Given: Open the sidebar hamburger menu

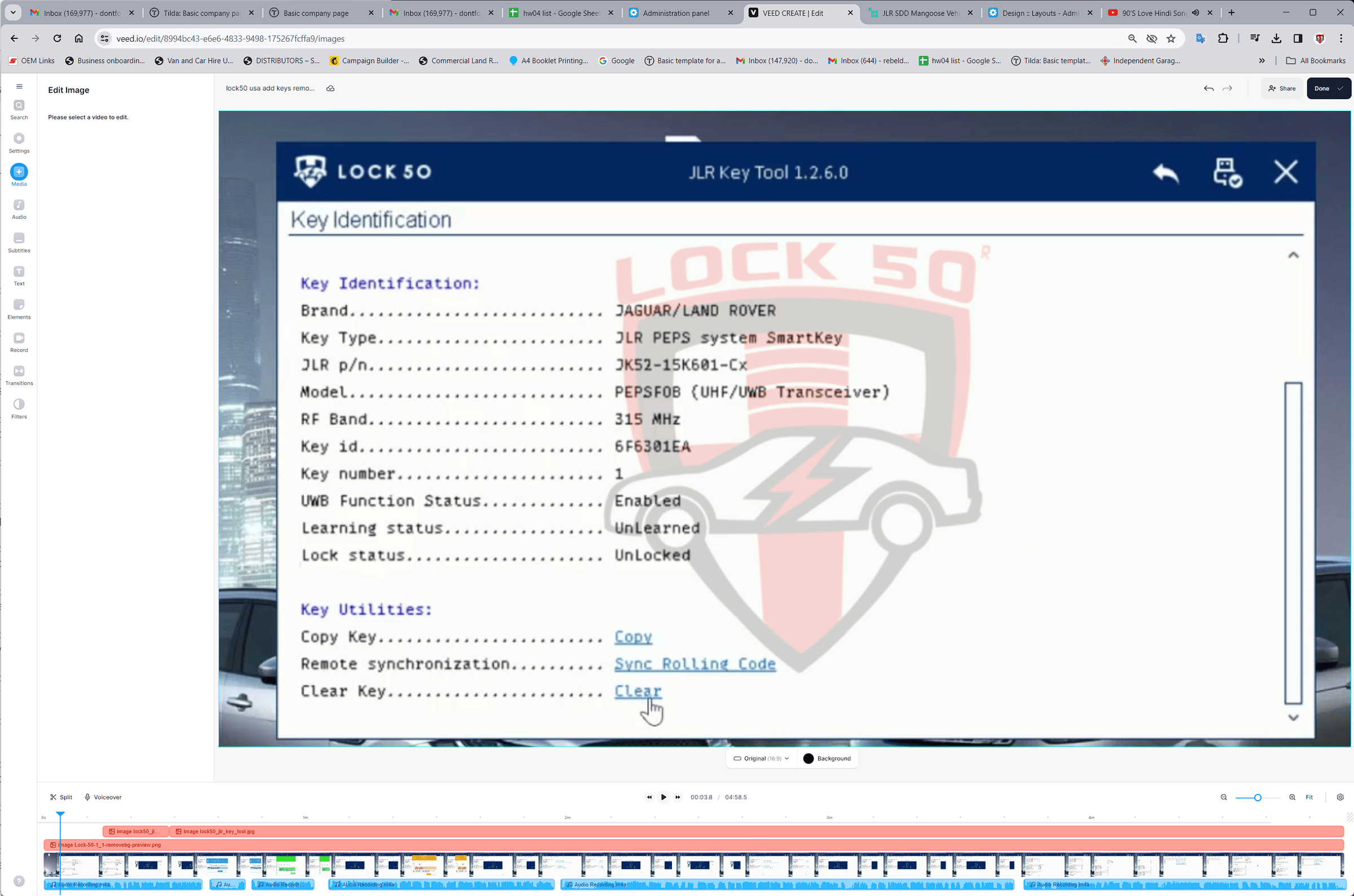Looking at the screenshot, I should [19, 86].
